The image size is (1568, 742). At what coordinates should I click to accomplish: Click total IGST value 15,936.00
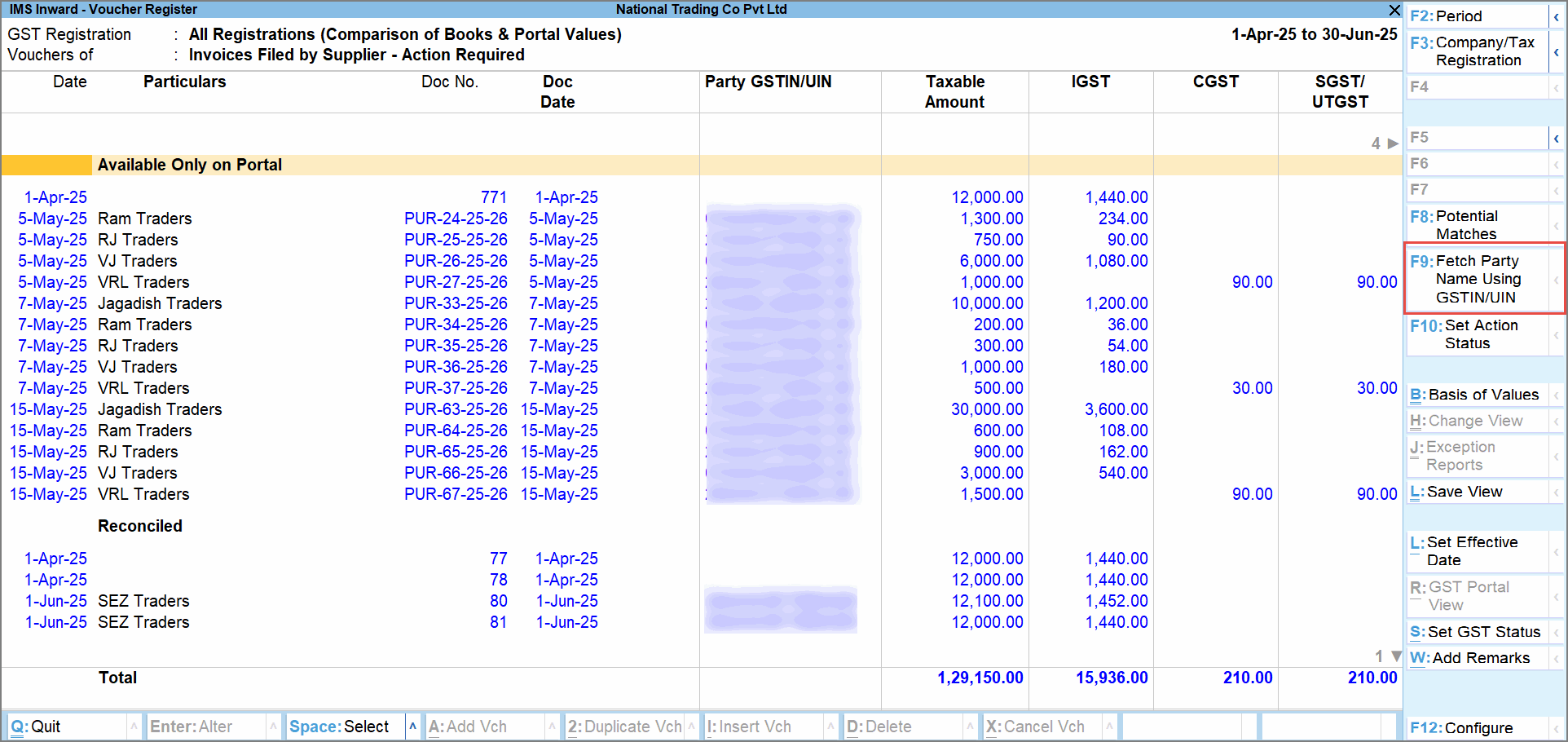point(1112,678)
